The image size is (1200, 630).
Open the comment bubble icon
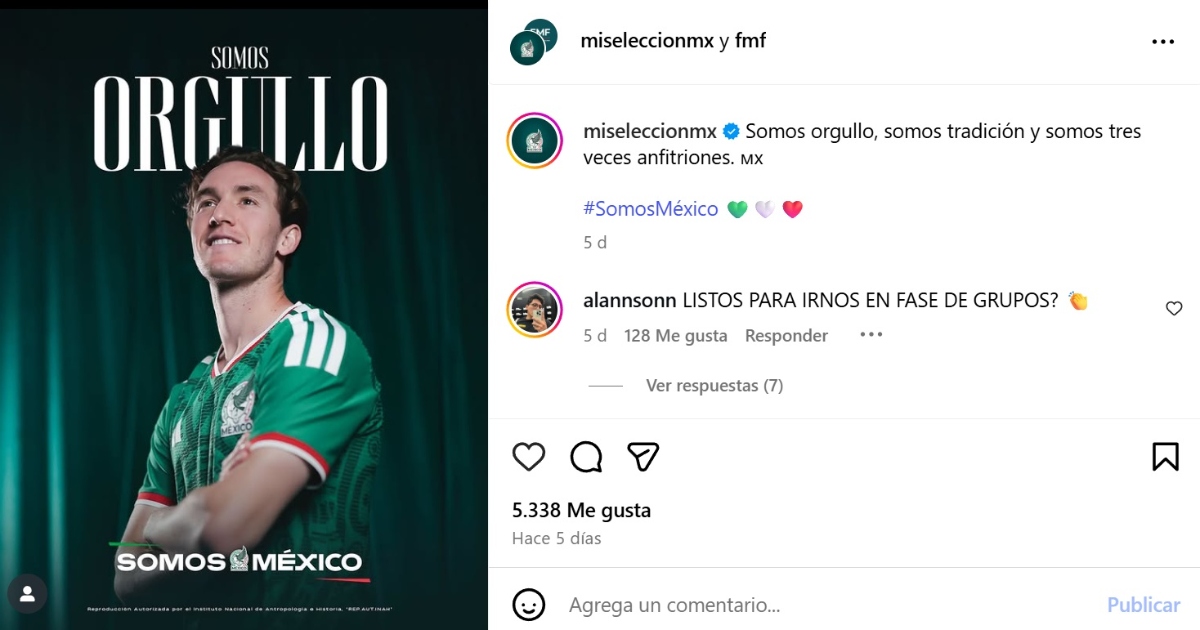[x=586, y=457]
